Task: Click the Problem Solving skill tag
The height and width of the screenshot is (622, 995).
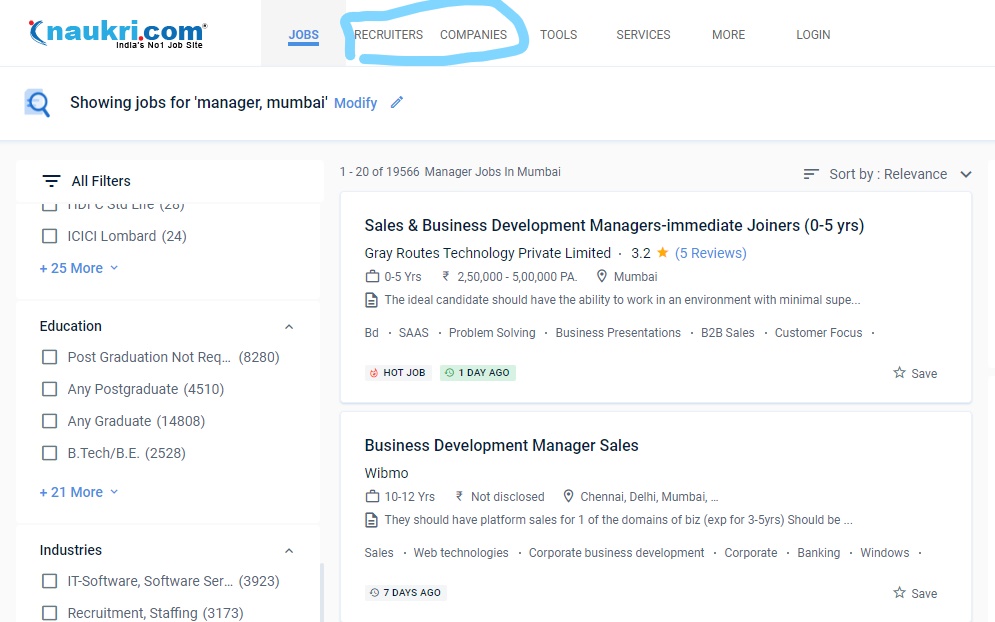Action: coord(492,333)
